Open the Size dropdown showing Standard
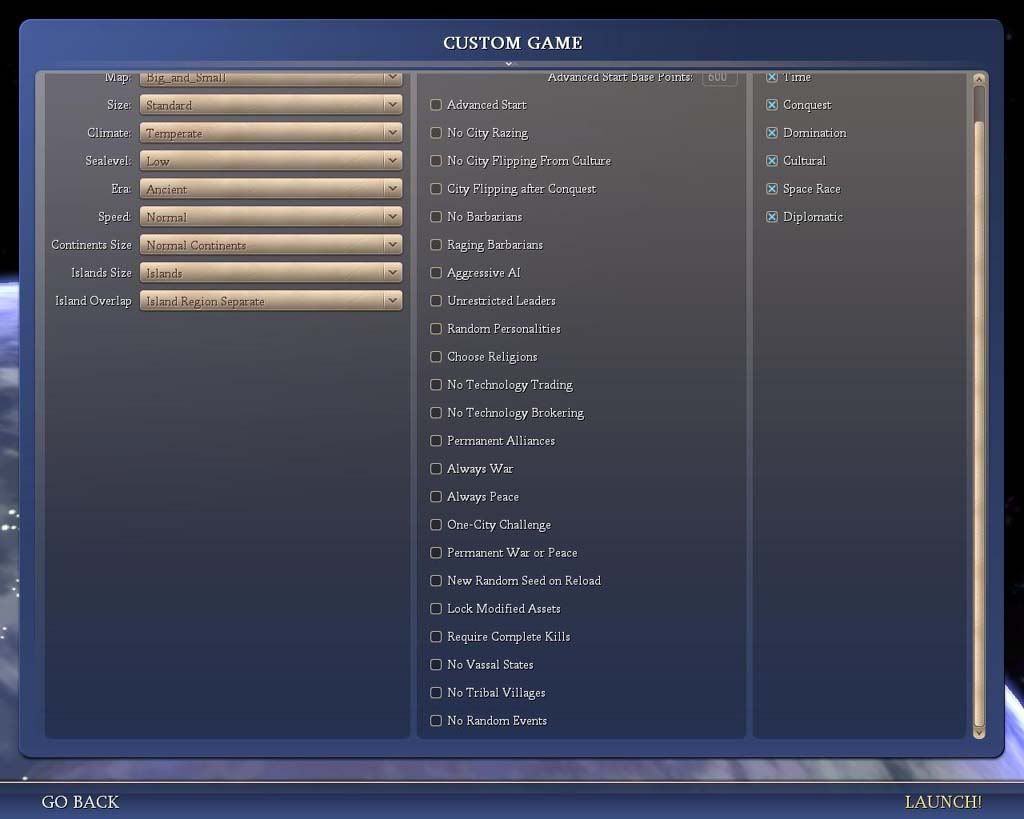1024x819 pixels. coord(271,105)
